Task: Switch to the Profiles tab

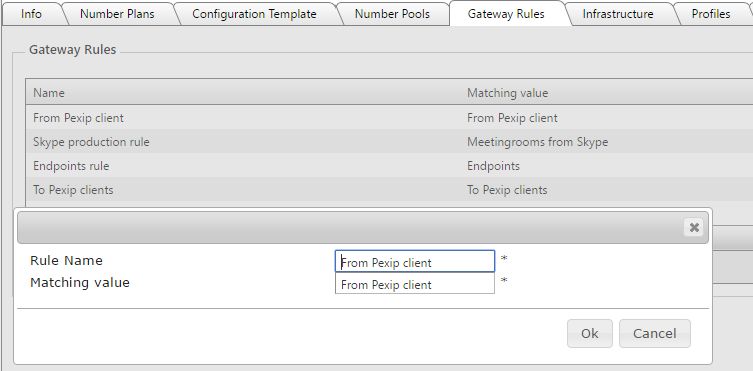Action: point(711,14)
